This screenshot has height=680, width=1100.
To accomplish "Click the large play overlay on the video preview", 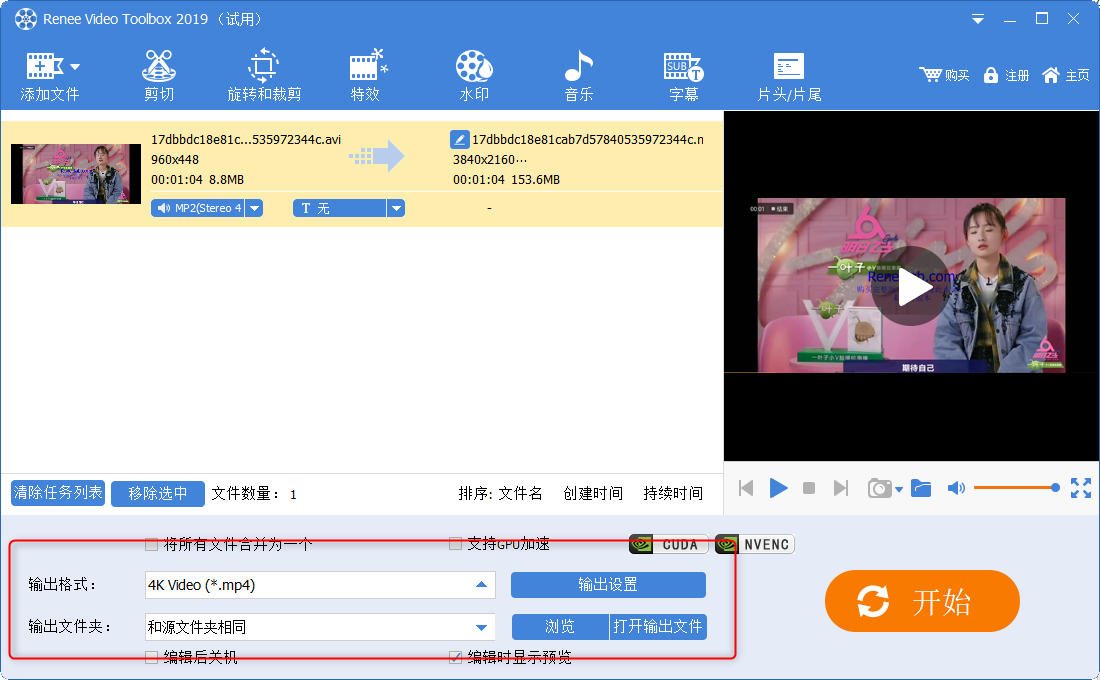I will point(911,286).
